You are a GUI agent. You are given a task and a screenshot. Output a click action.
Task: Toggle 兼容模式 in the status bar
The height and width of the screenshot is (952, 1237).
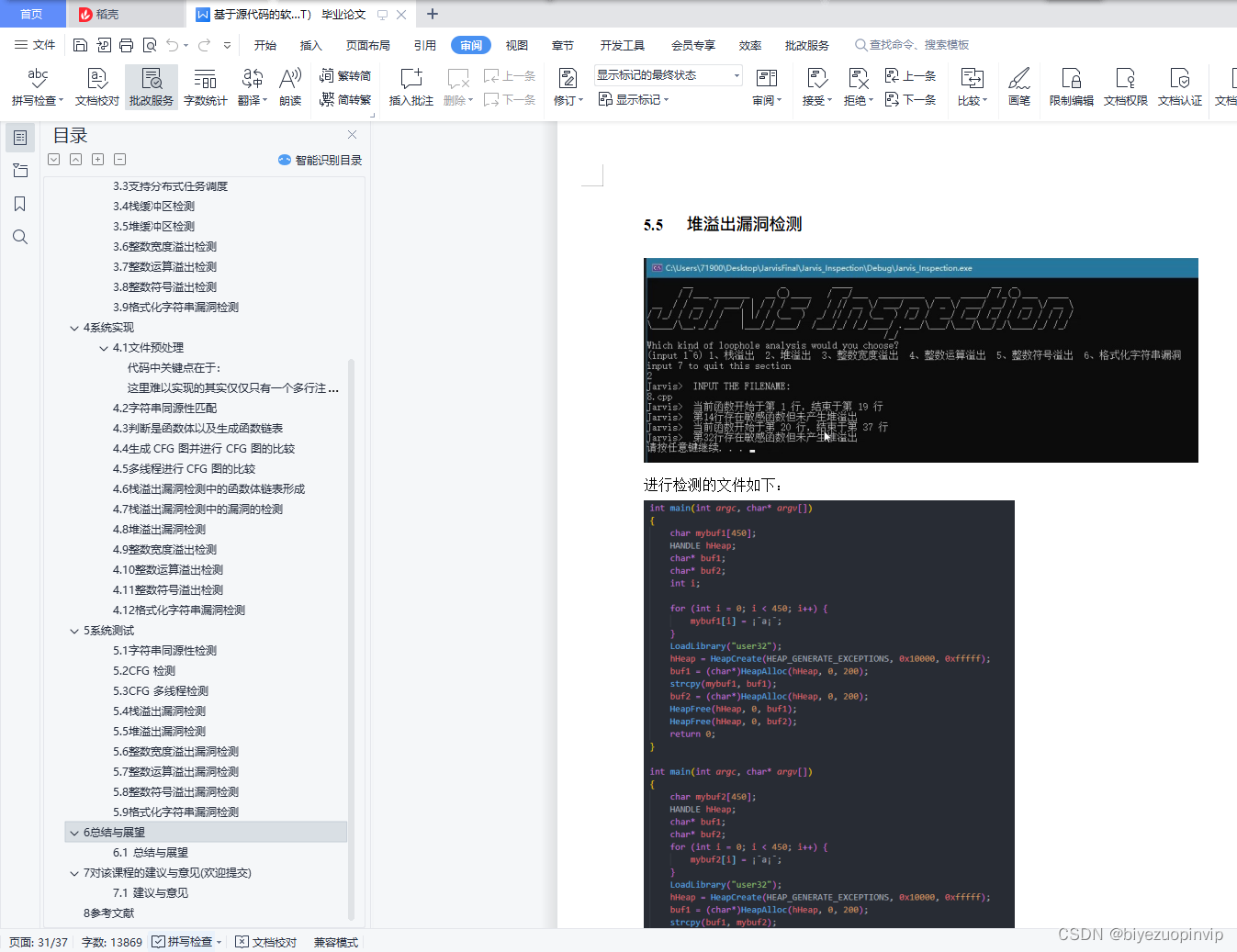pos(334,941)
